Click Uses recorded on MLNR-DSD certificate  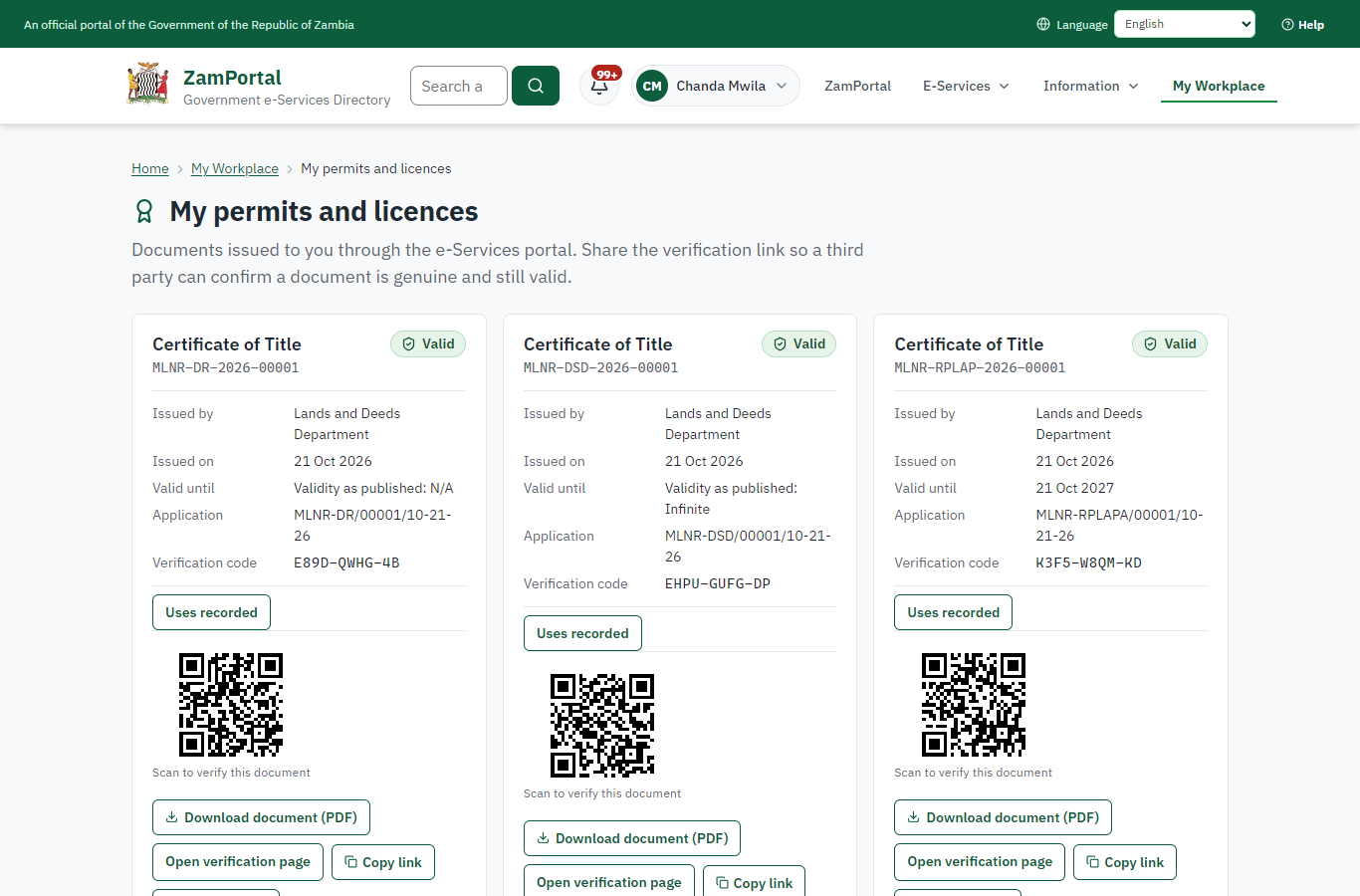582,633
